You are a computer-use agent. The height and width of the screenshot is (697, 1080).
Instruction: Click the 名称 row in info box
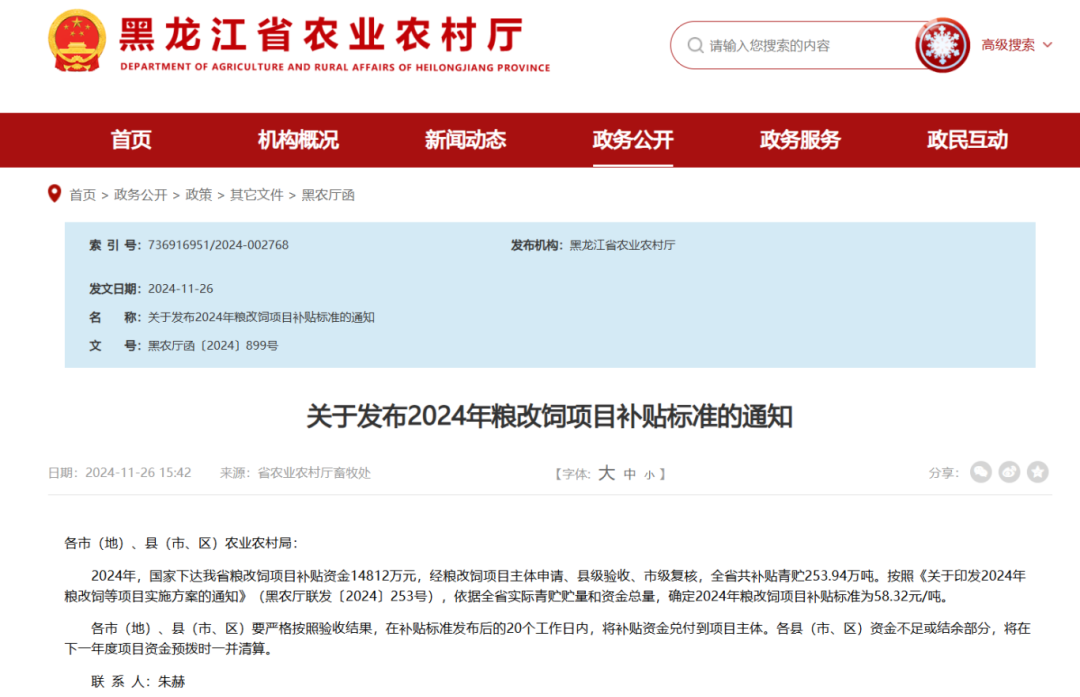[232, 318]
